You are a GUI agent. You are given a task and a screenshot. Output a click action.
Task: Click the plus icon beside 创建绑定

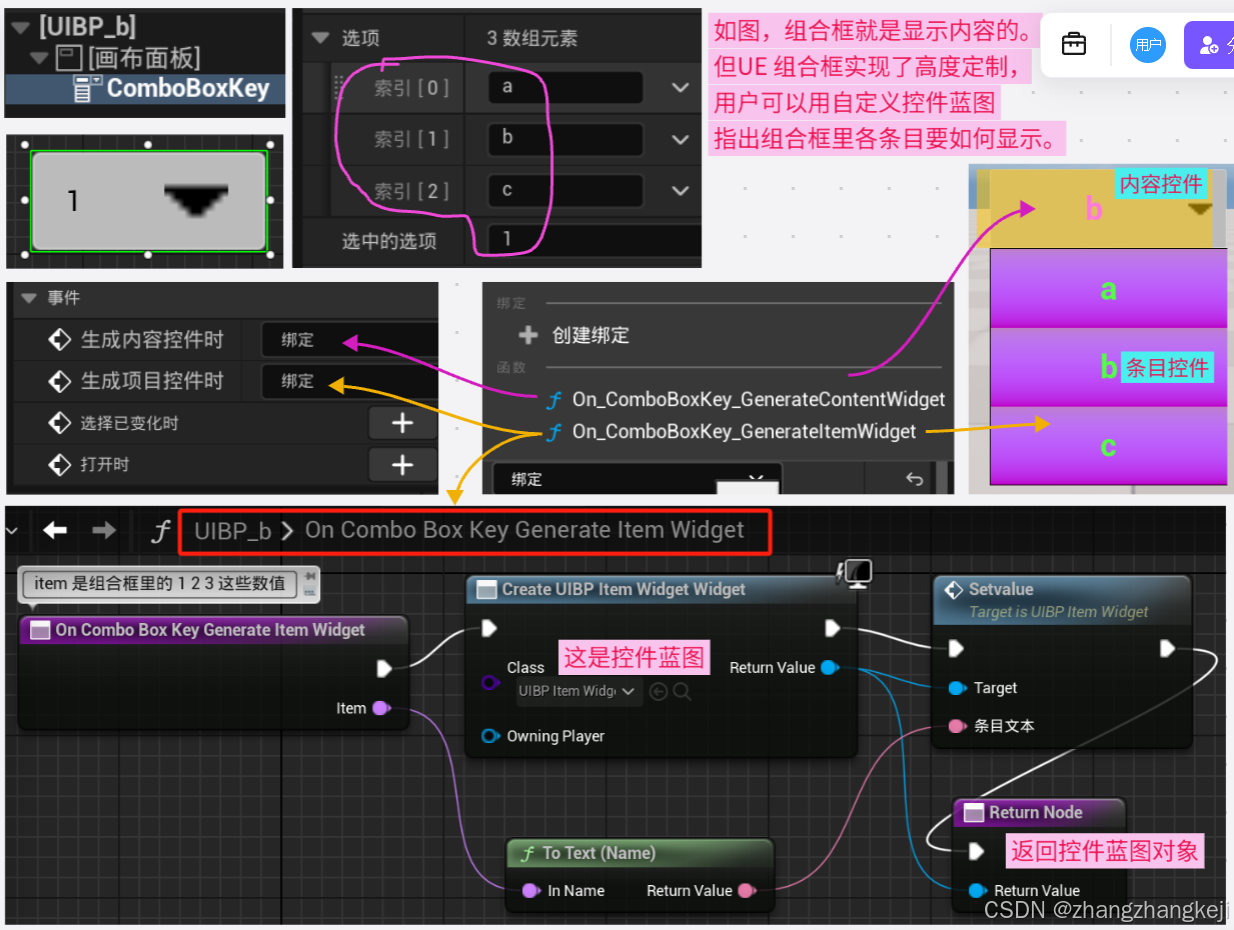528,335
